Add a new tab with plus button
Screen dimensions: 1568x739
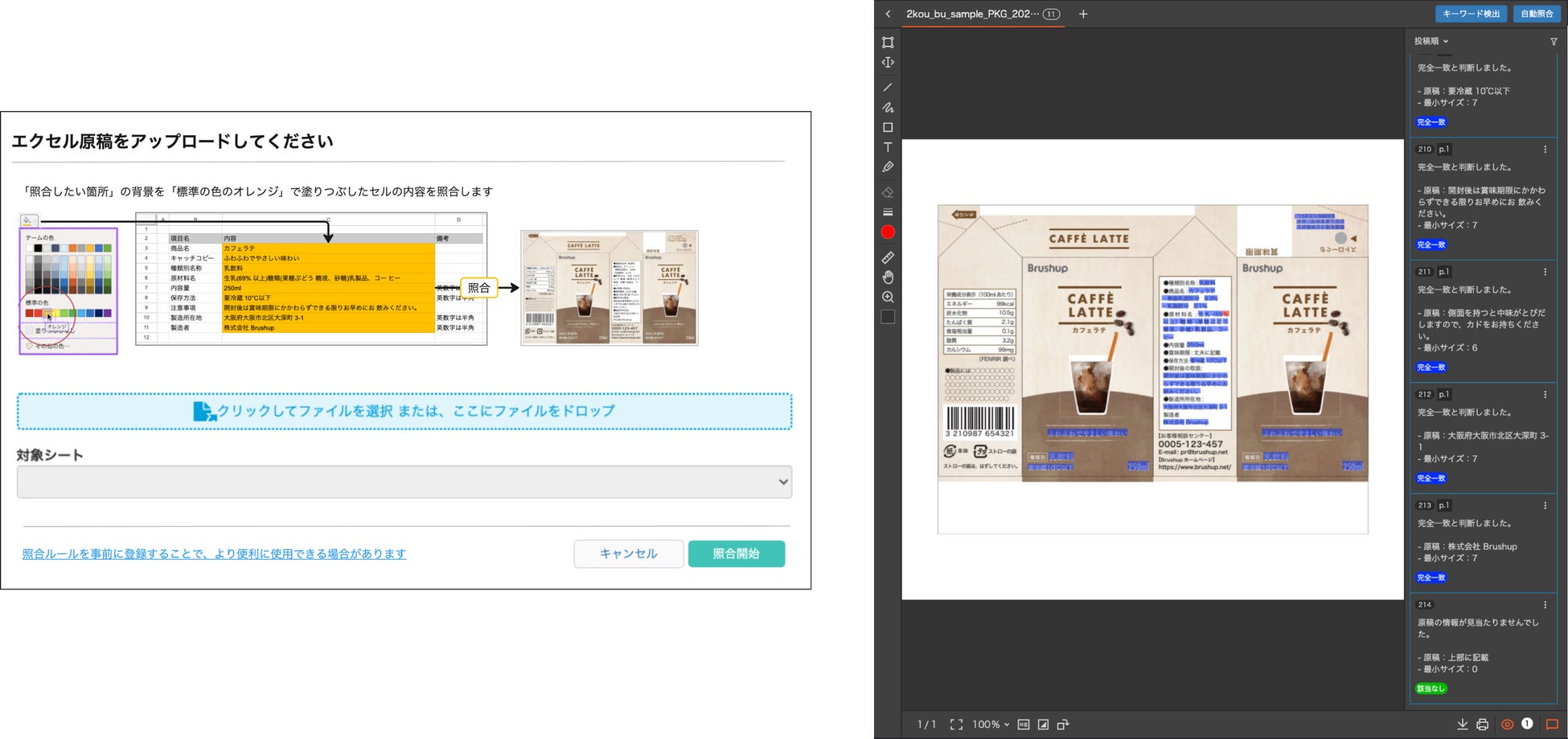tap(1083, 14)
